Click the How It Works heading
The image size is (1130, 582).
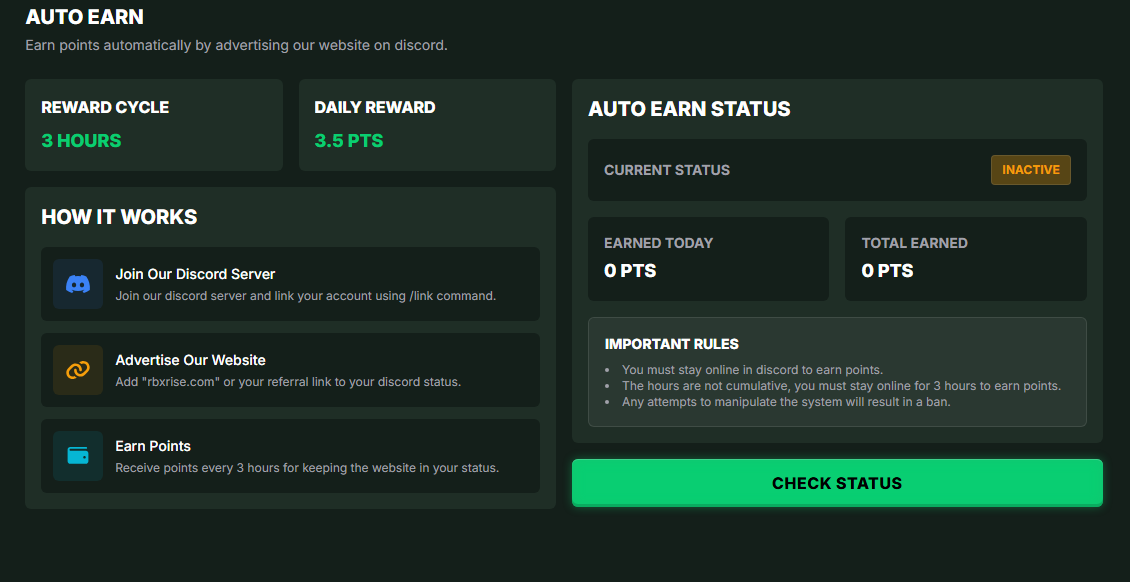pyautogui.click(x=119, y=217)
